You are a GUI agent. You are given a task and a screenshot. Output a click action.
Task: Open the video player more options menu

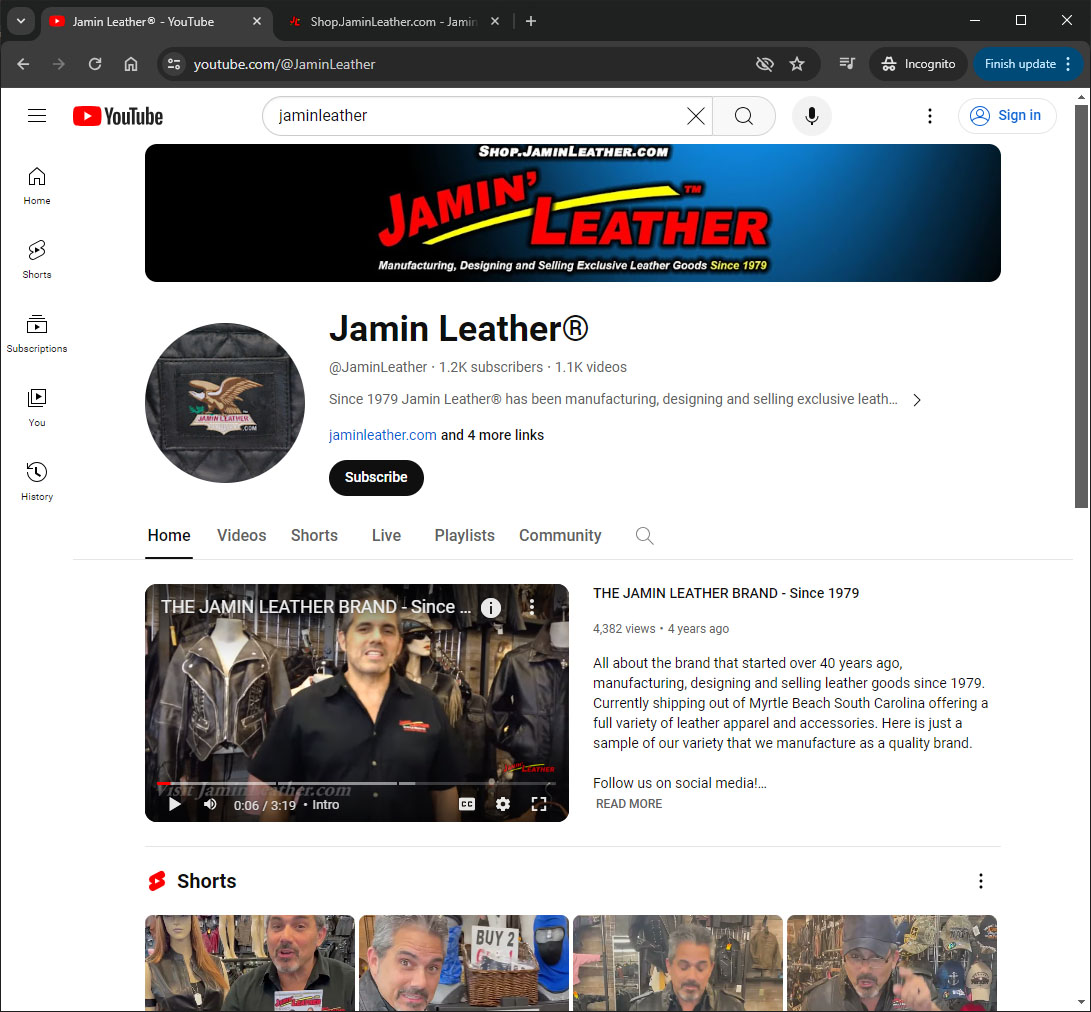(532, 607)
